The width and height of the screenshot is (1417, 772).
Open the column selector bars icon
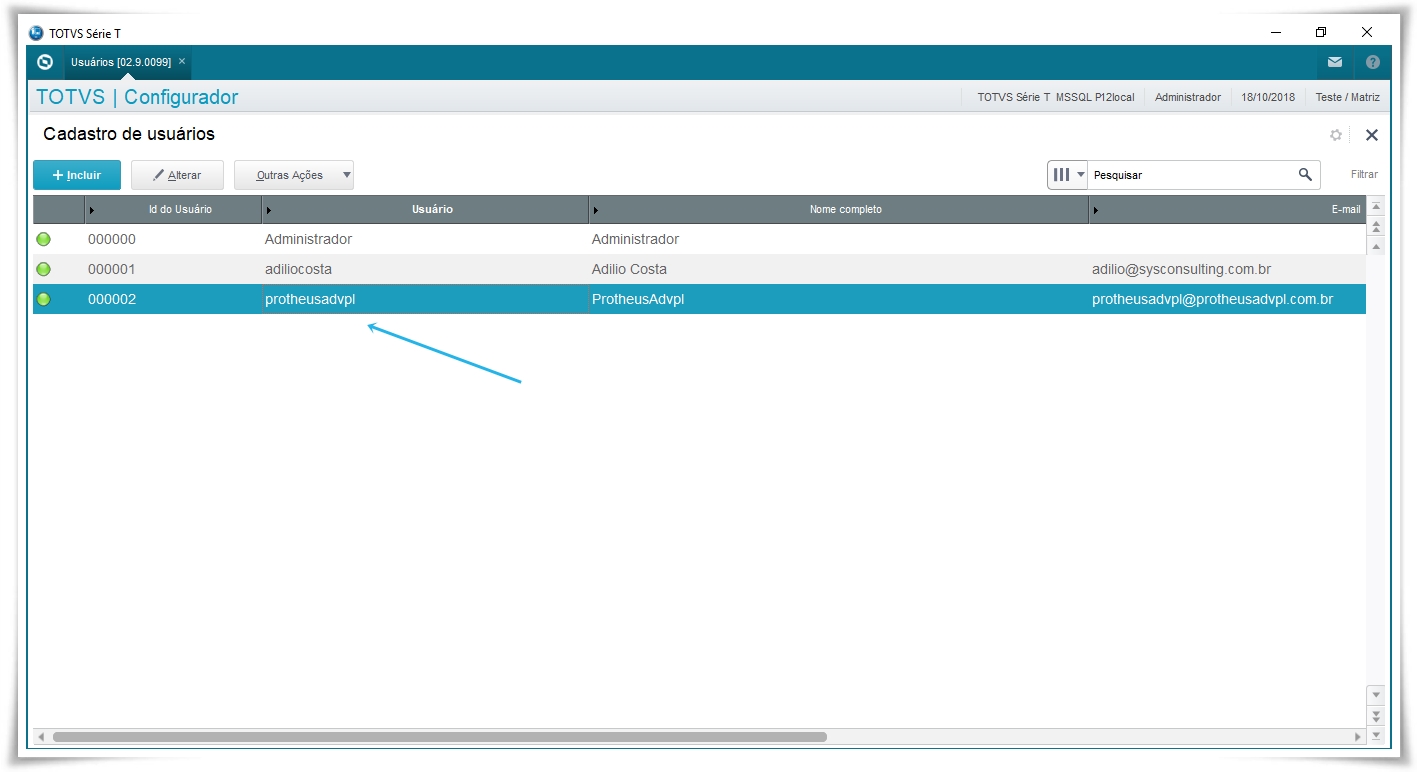click(x=1067, y=174)
